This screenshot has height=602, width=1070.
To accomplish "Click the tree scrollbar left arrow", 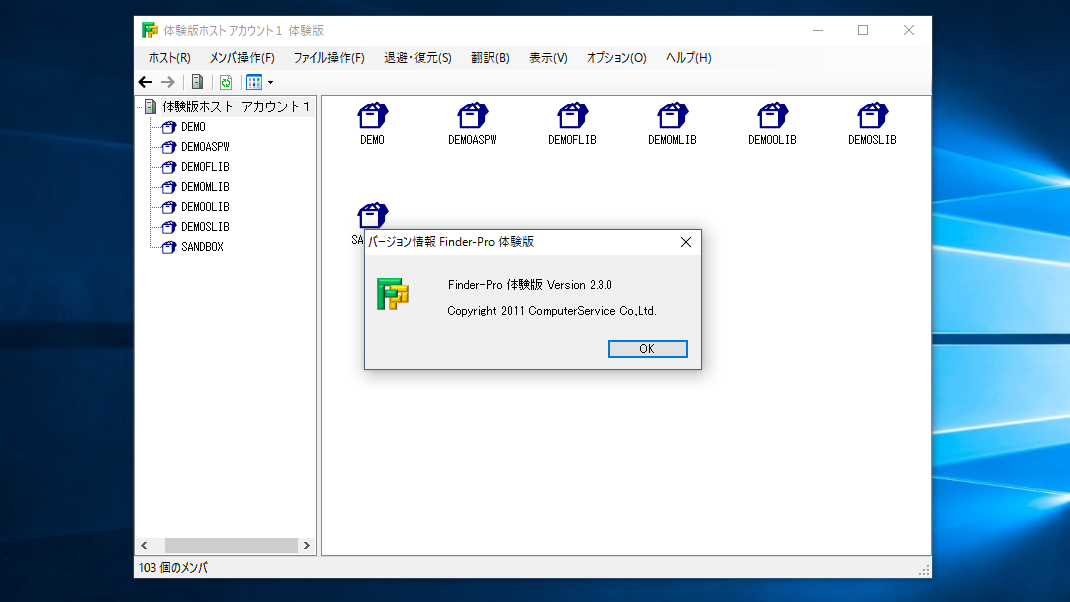I will [144, 545].
